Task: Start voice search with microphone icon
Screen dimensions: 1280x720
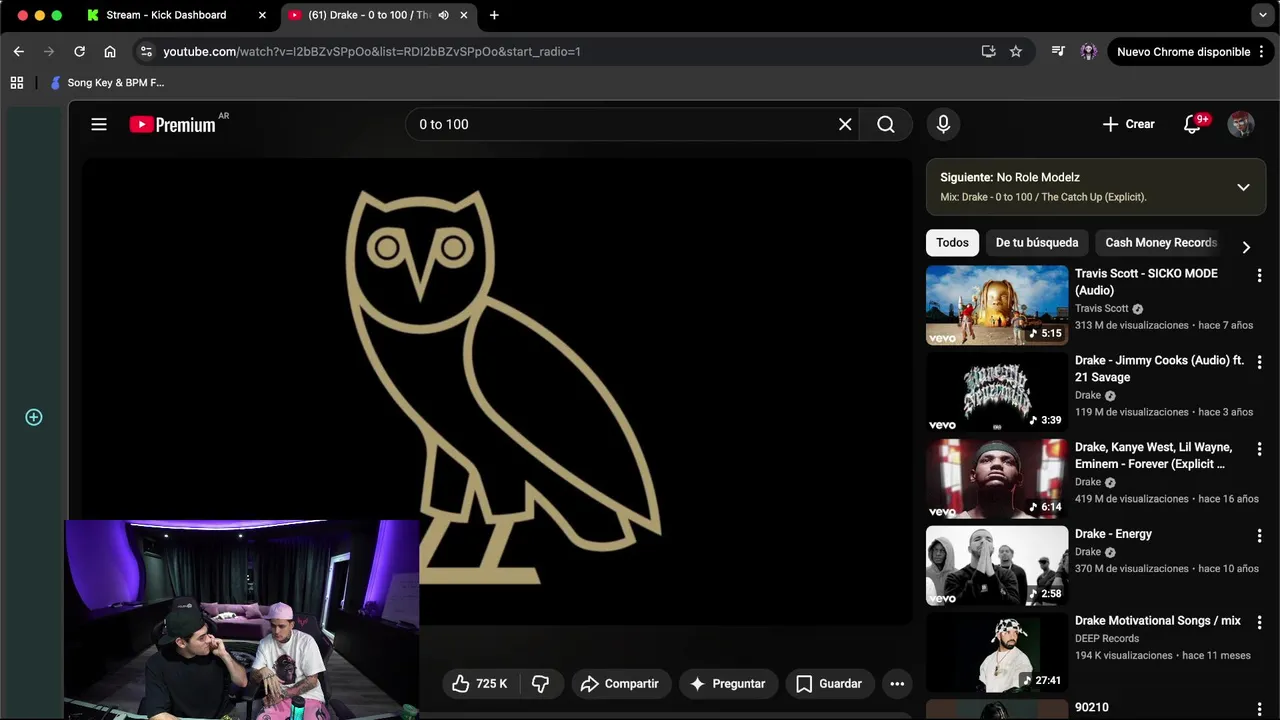Action: pyautogui.click(x=943, y=124)
